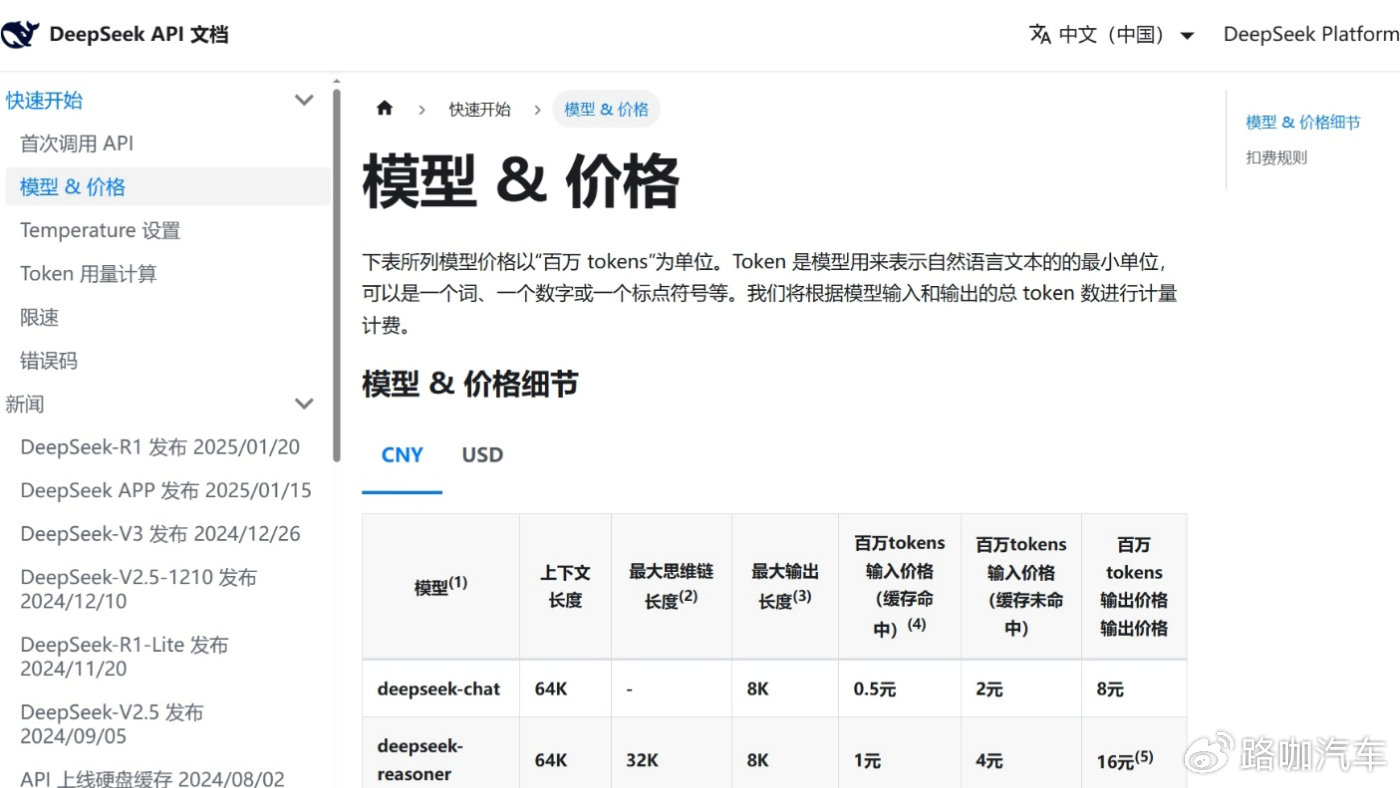Image resolution: width=1400 pixels, height=788 pixels.
Task: Click the 模型 & 价格细节 section heading
Action: [x=470, y=384]
